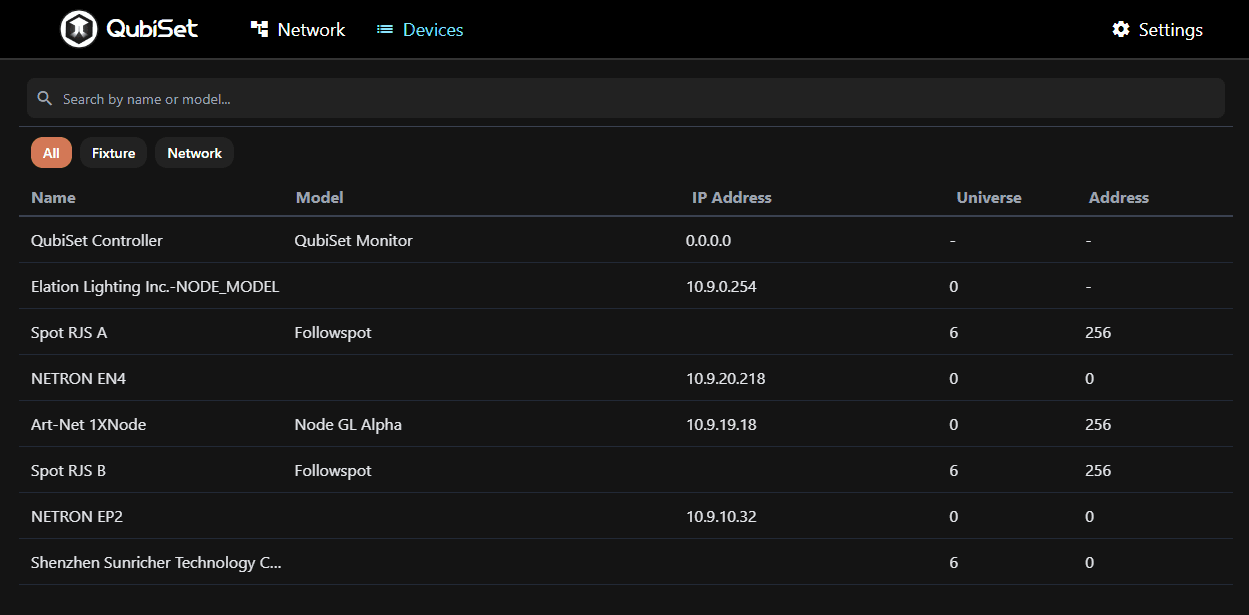
Task: Open the Network tab in navigation bar
Action: 311,30
